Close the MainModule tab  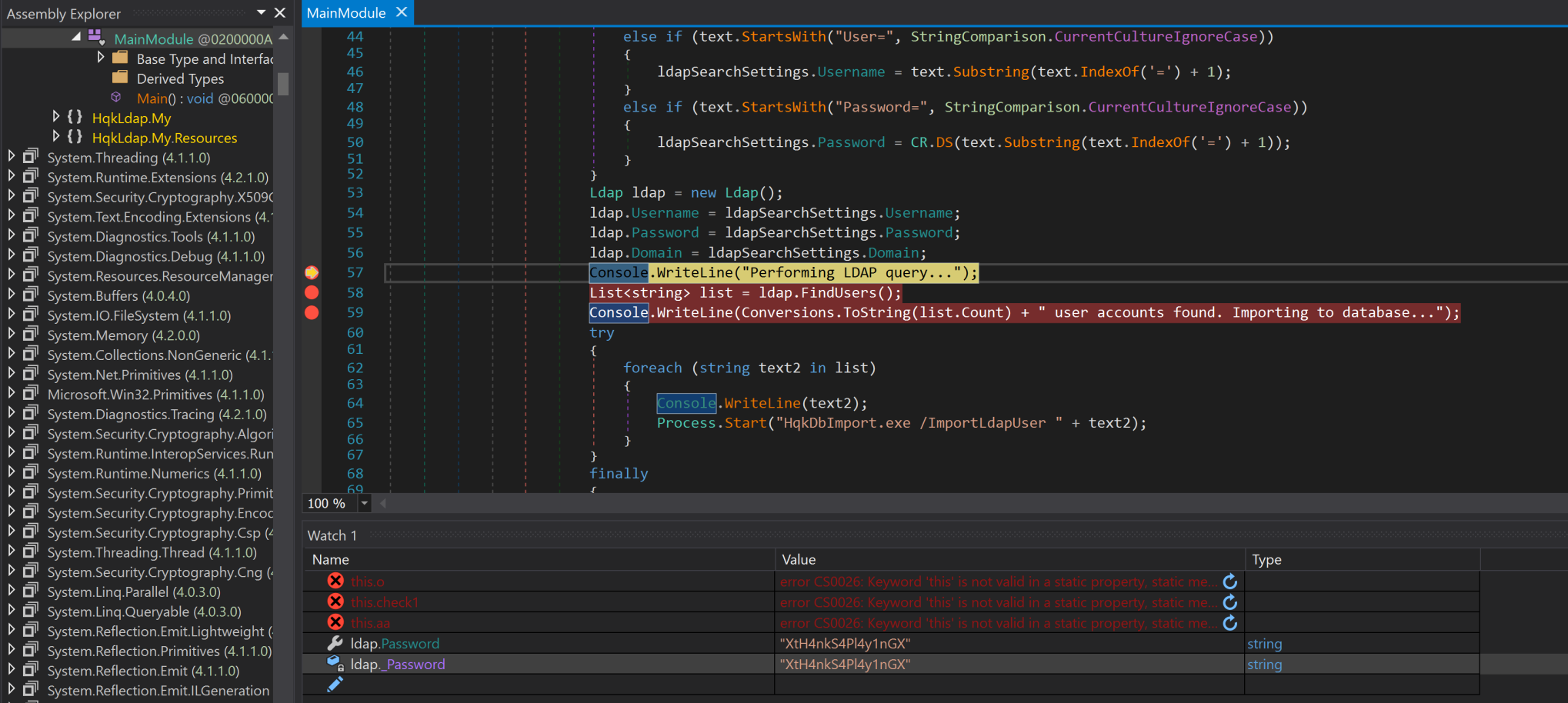[402, 12]
